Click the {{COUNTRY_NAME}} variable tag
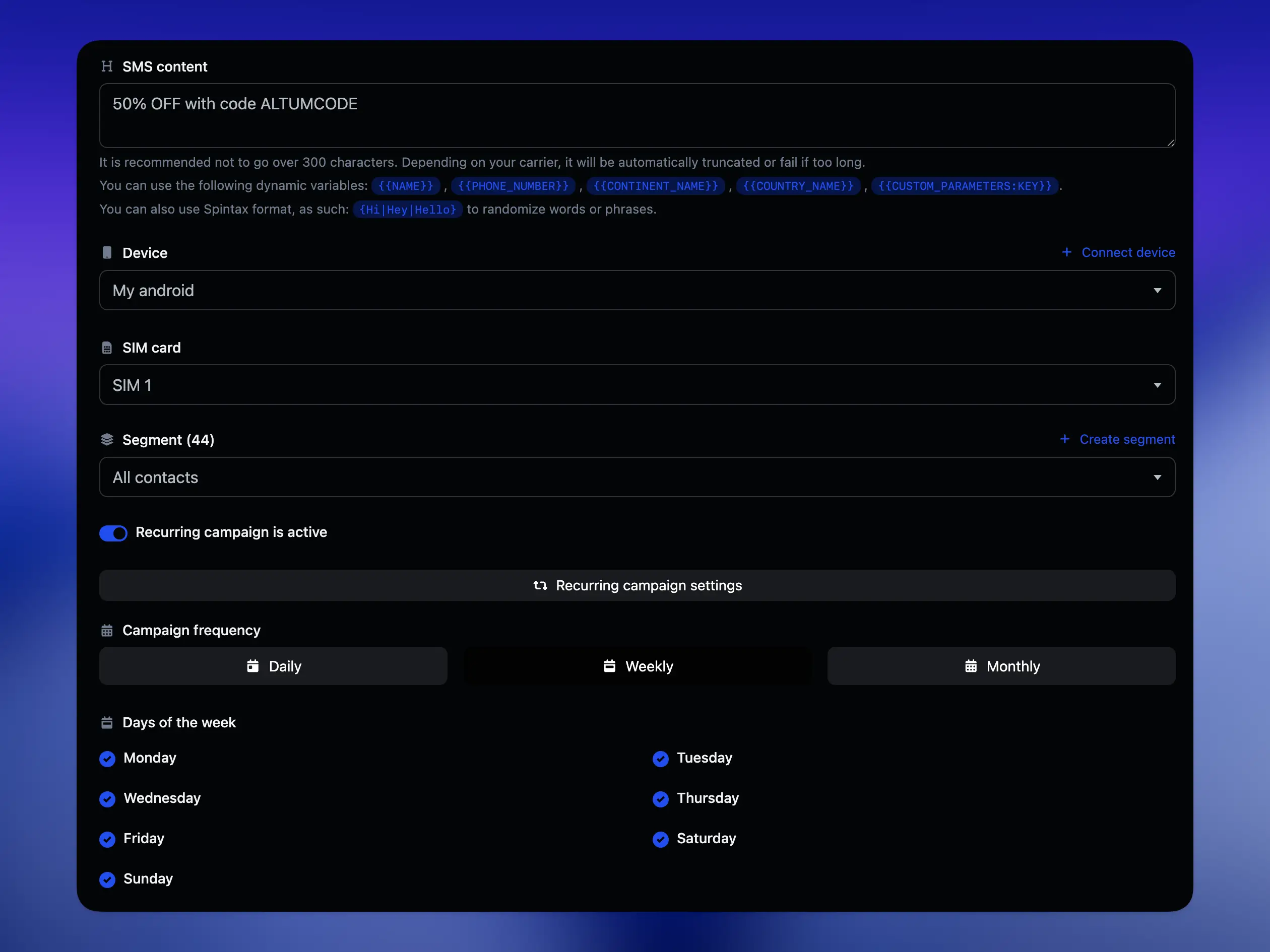The width and height of the screenshot is (1270, 952). coord(799,186)
